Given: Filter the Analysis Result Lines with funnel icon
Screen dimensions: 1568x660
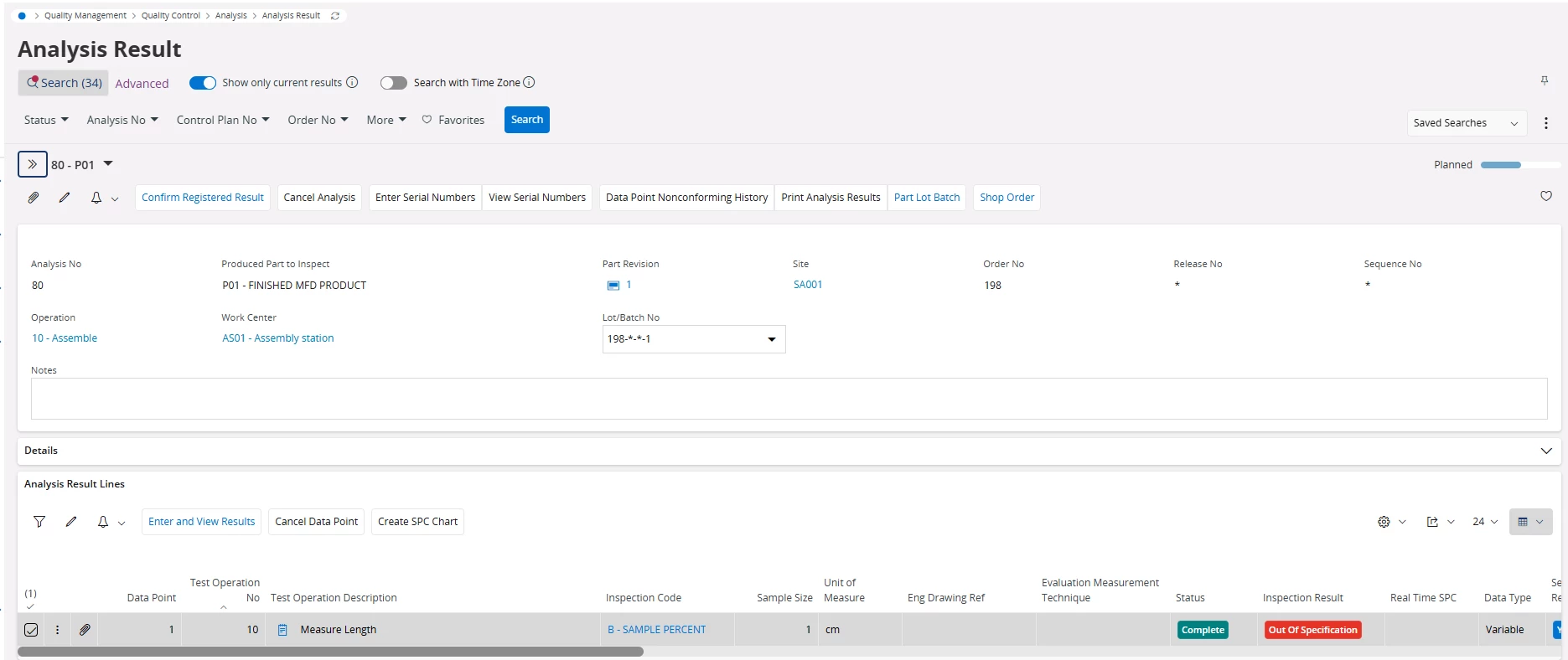Looking at the screenshot, I should point(39,522).
